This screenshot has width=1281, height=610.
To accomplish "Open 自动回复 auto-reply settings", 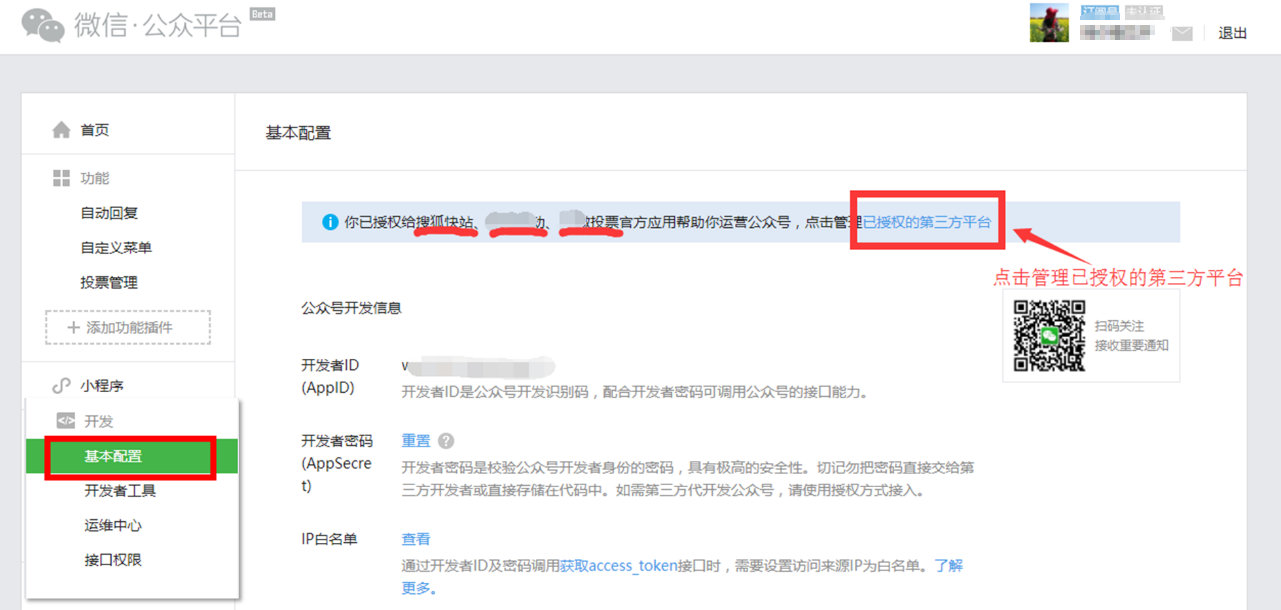I will tap(109, 212).
